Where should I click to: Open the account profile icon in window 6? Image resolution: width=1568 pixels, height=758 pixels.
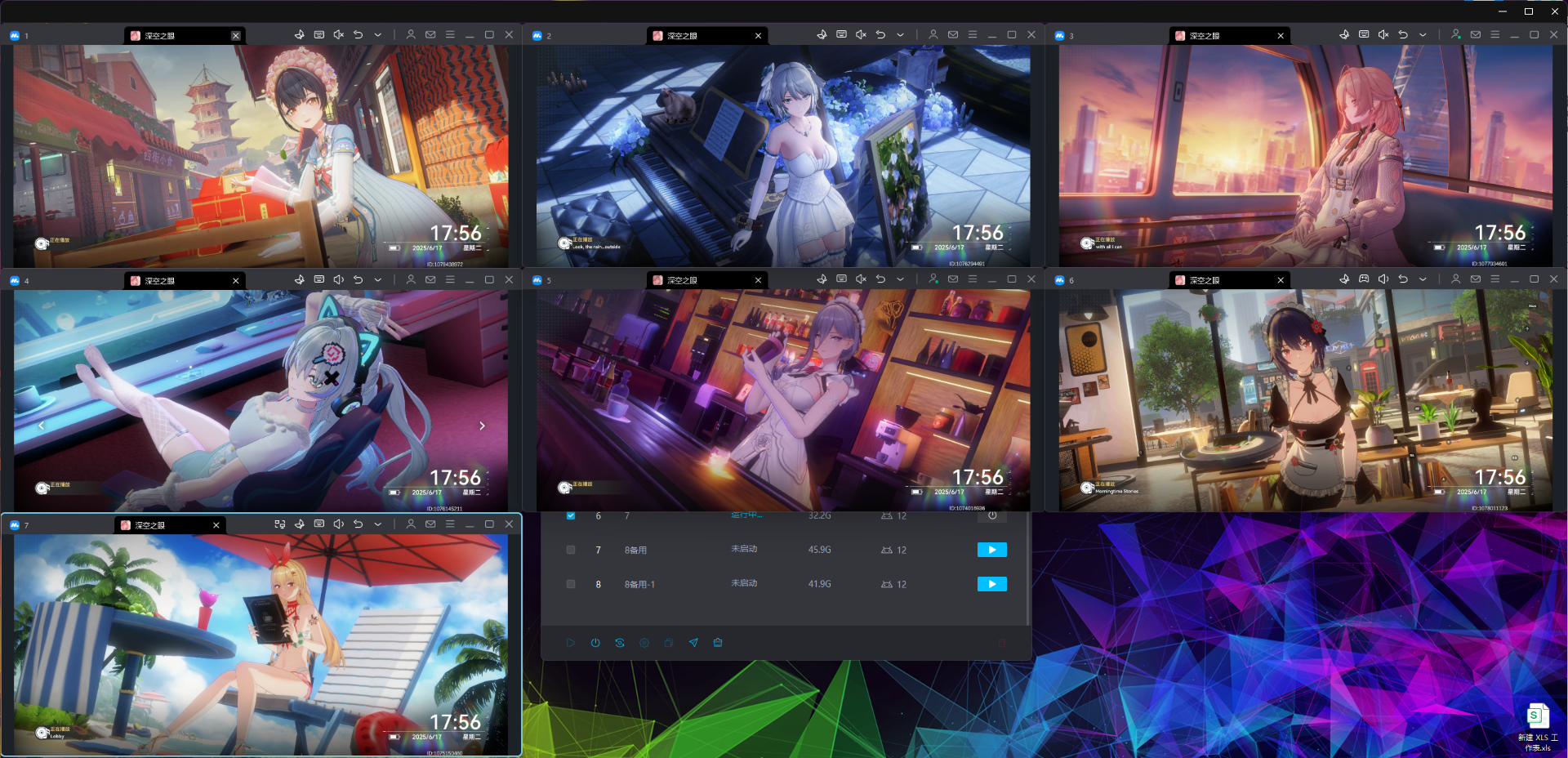coord(1456,279)
